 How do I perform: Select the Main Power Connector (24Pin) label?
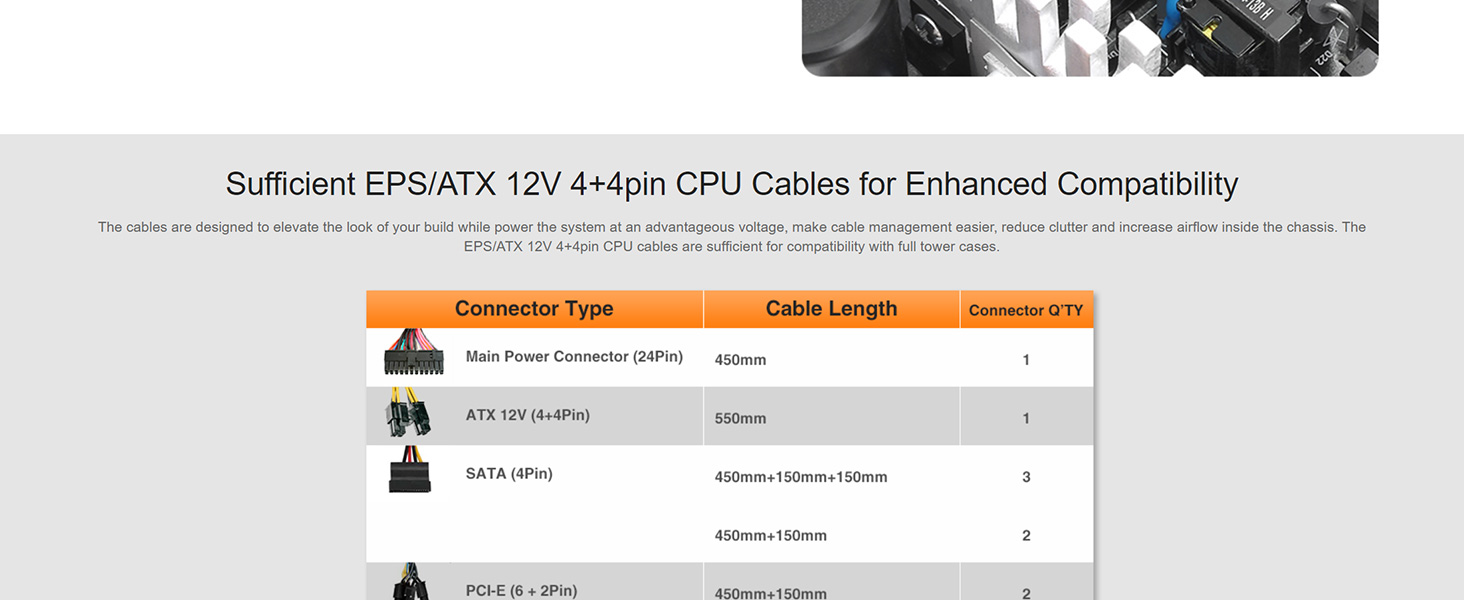click(x=574, y=356)
